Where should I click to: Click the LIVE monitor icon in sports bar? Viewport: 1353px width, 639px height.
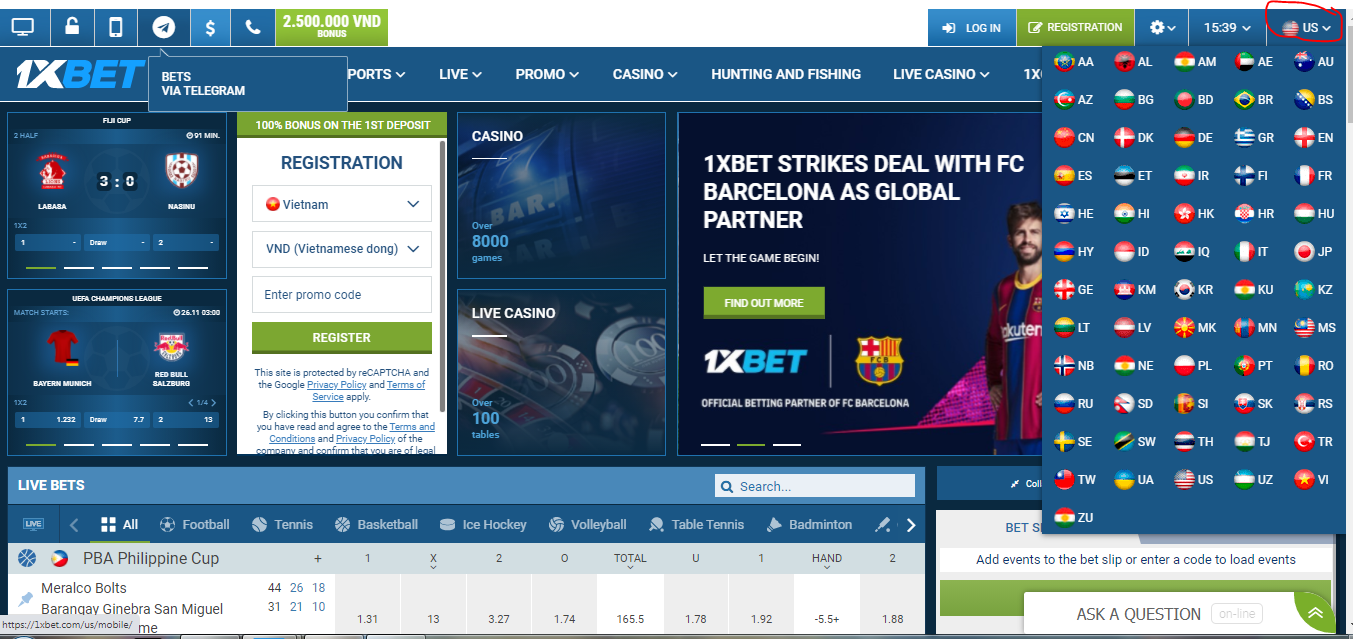pos(33,524)
